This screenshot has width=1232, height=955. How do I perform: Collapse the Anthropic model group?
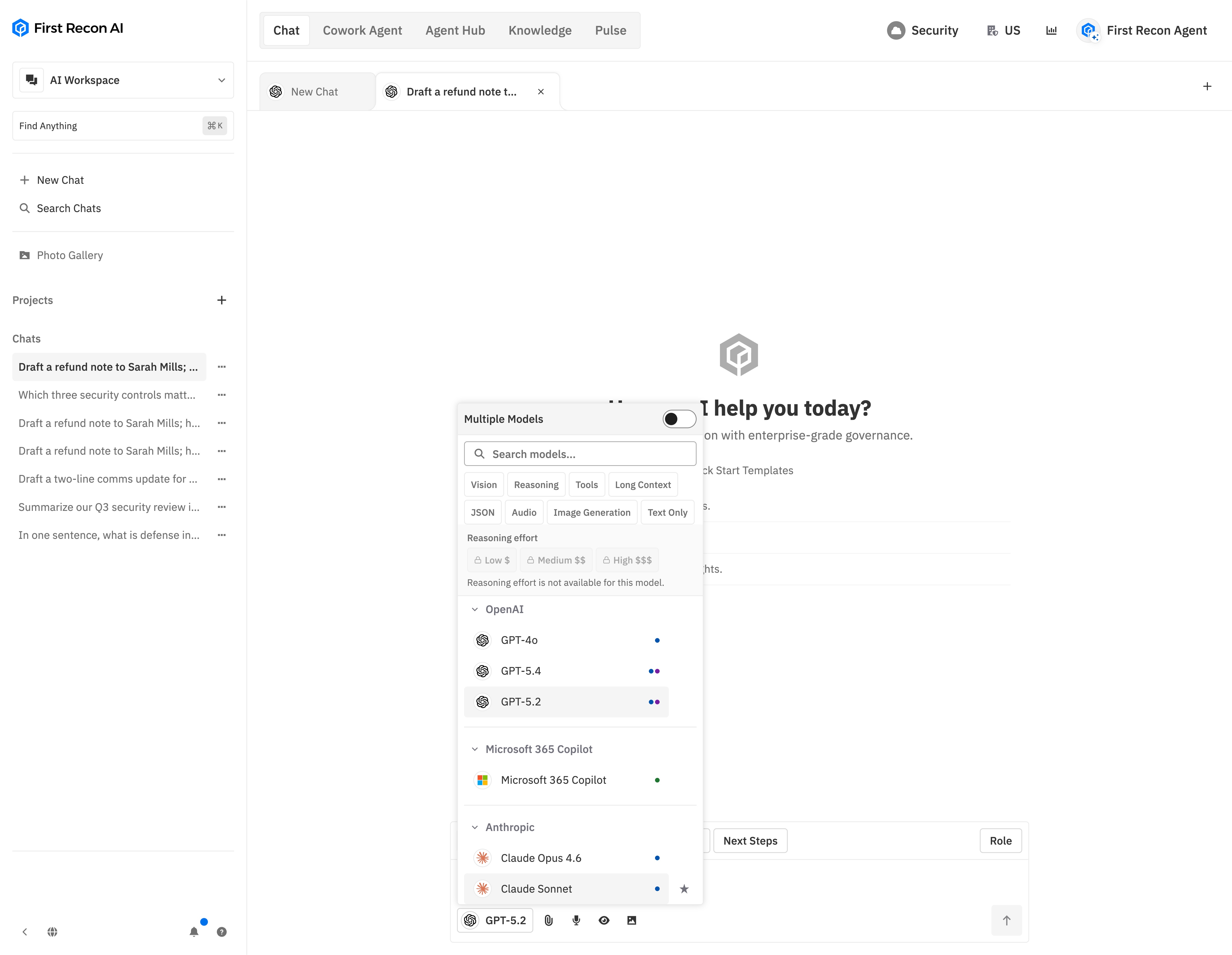[x=475, y=827]
